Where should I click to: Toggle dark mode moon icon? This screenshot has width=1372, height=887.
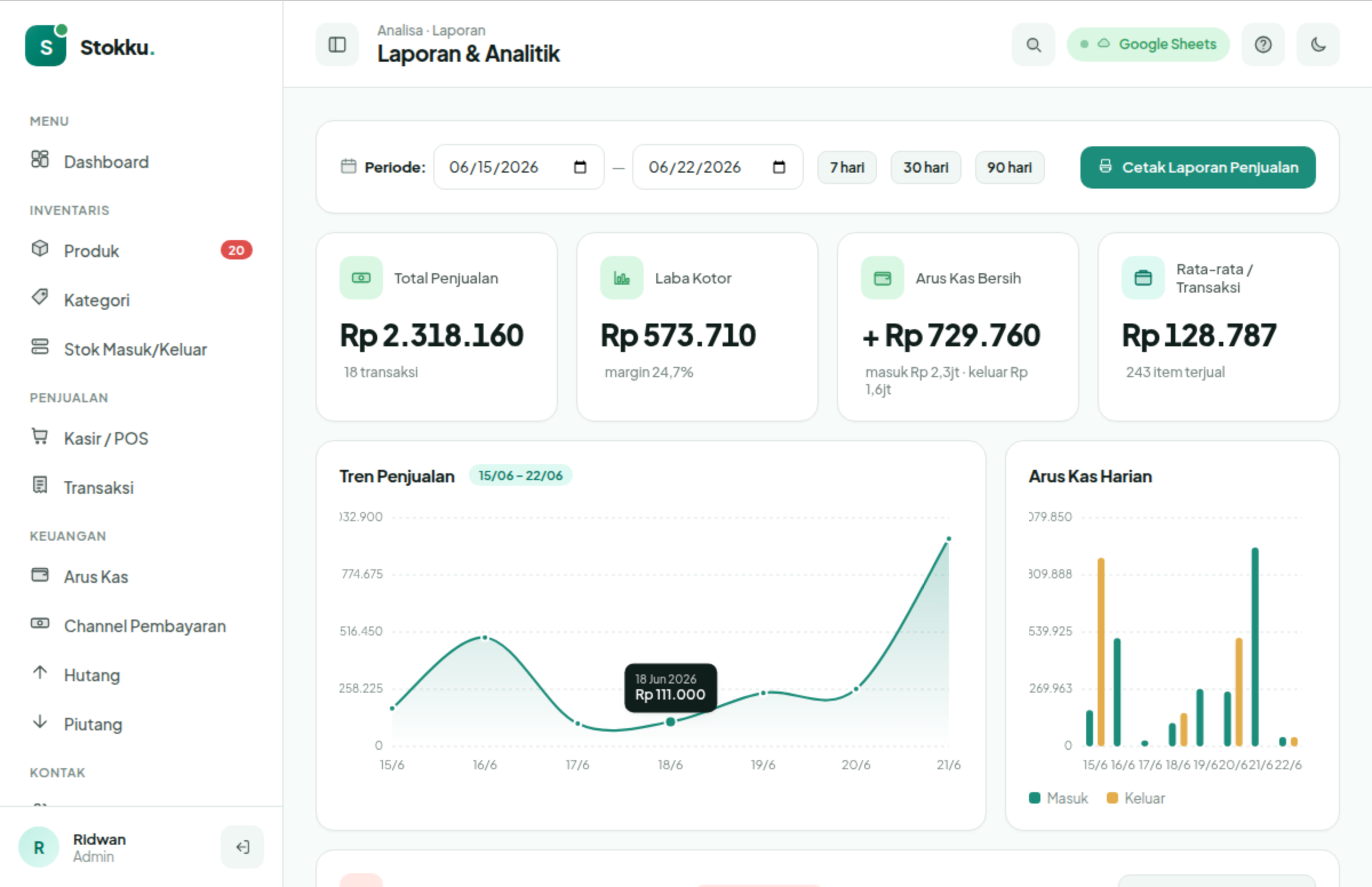1318,45
